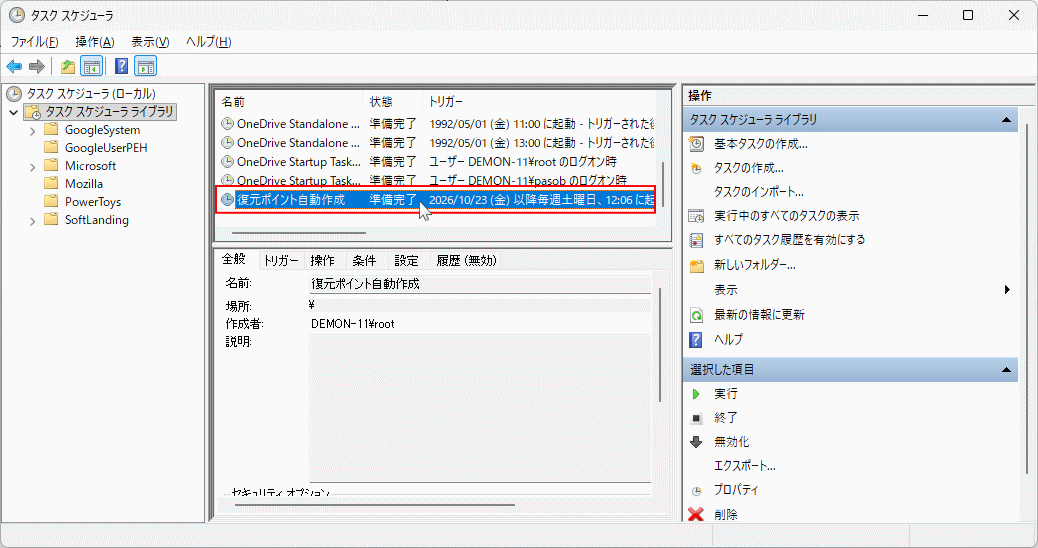The image size is (1038, 548).
Task: Toggle the action pane toolbar icon
Action: (146, 66)
